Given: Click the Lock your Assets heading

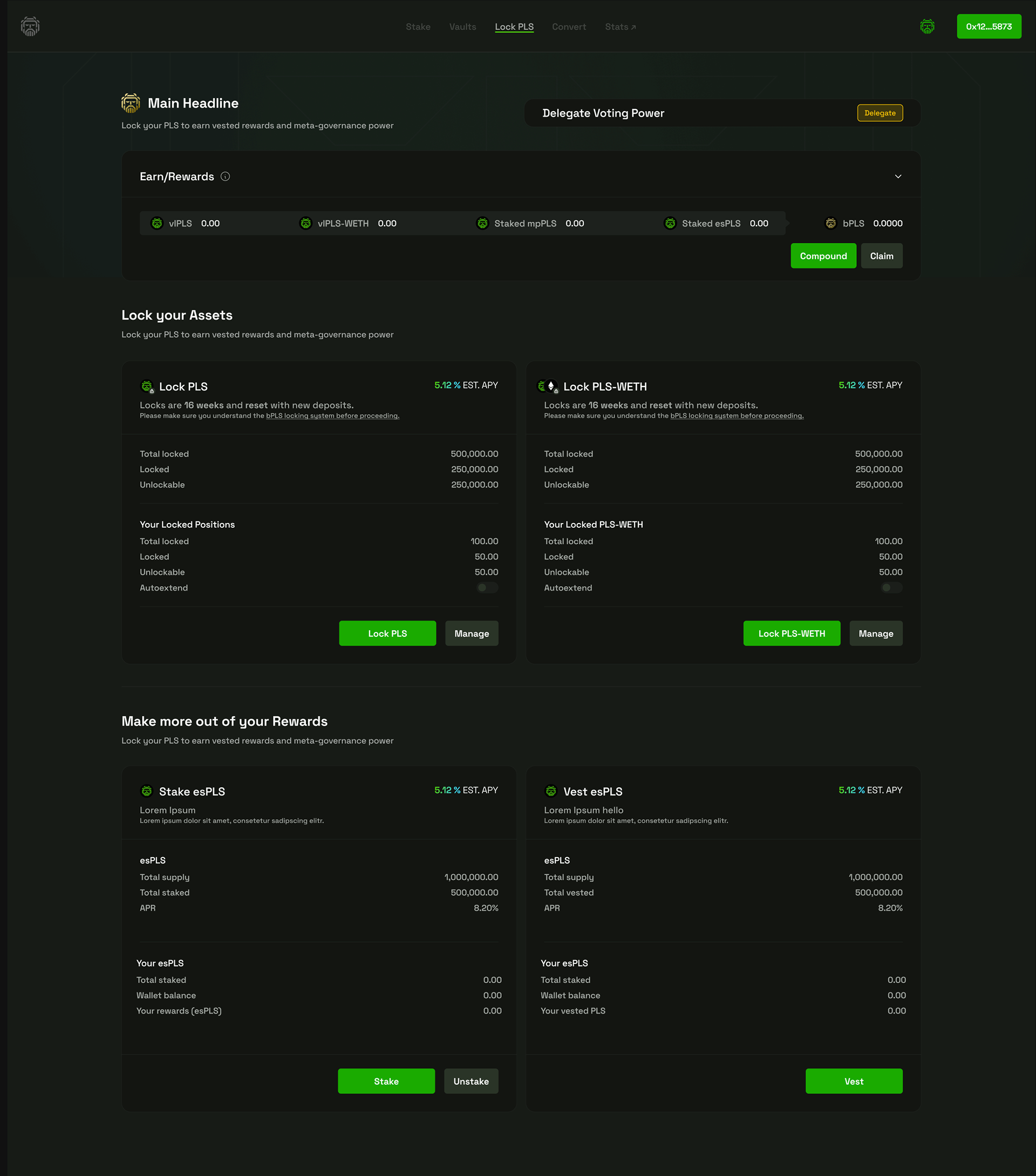Looking at the screenshot, I should coord(176,315).
